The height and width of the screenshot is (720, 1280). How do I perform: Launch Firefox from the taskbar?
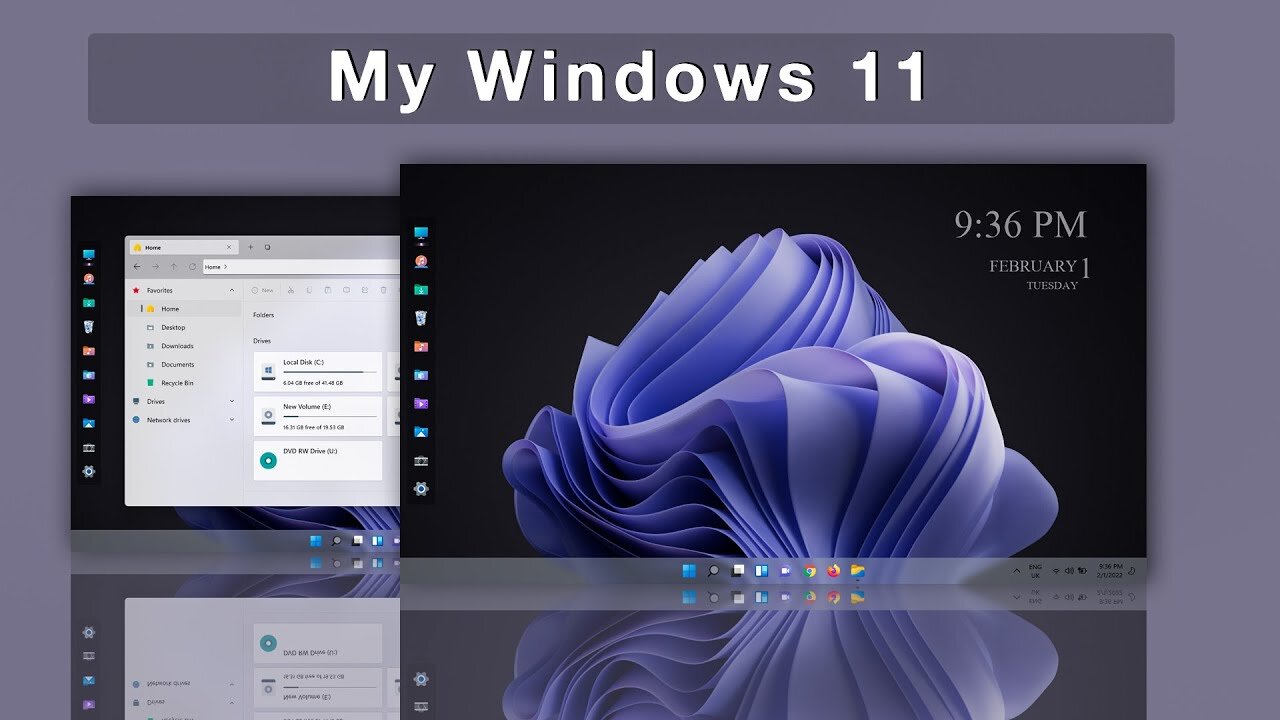(x=834, y=571)
